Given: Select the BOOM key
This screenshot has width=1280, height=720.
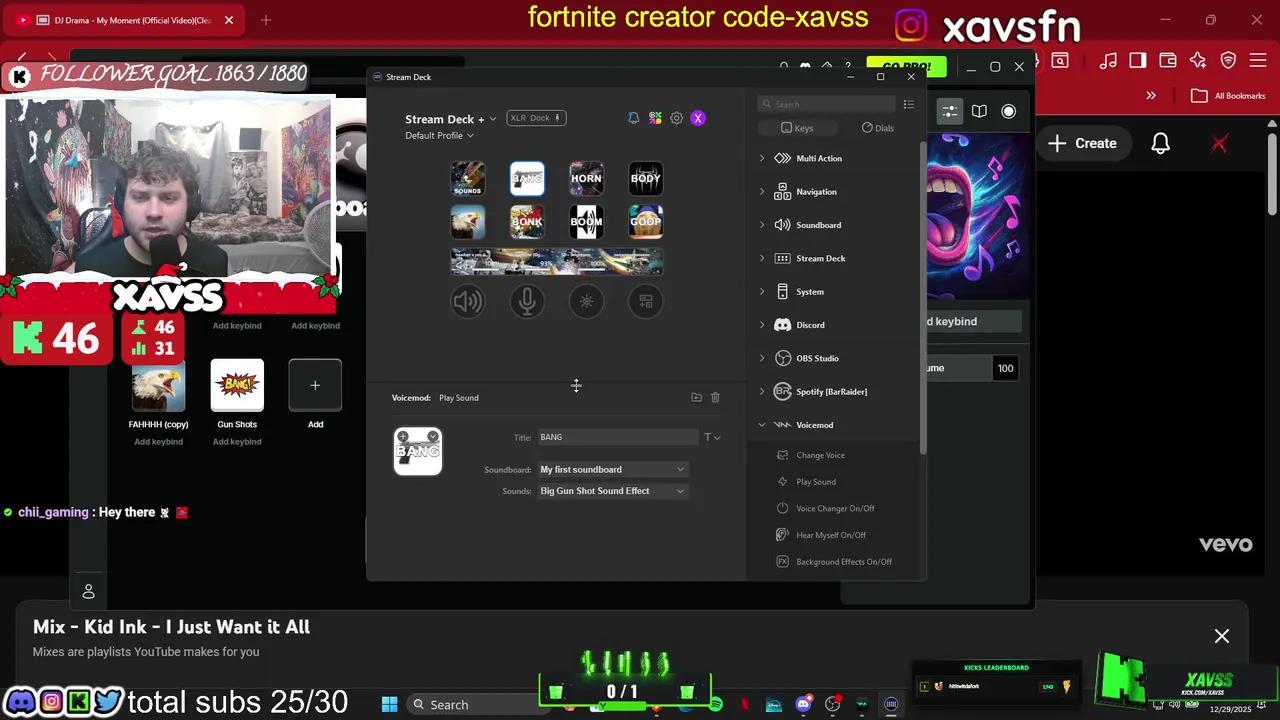Looking at the screenshot, I should point(586,222).
